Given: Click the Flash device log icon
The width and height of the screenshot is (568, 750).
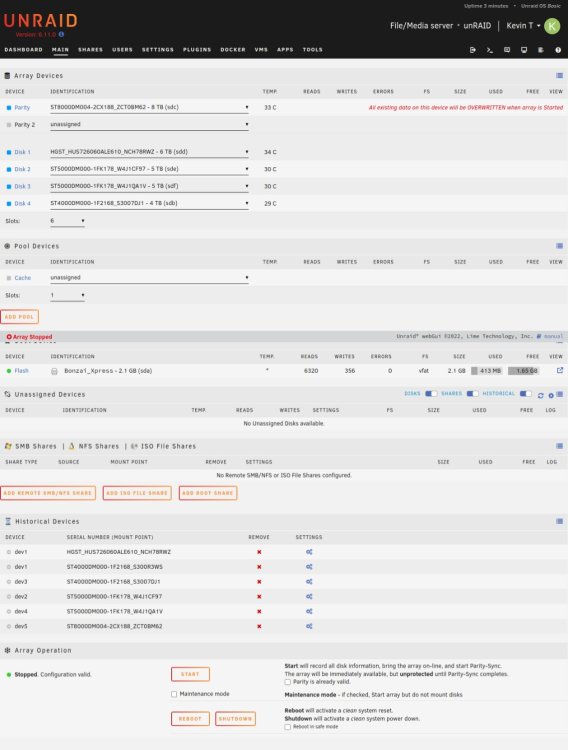Looking at the screenshot, I should click(x=54, y=371).
